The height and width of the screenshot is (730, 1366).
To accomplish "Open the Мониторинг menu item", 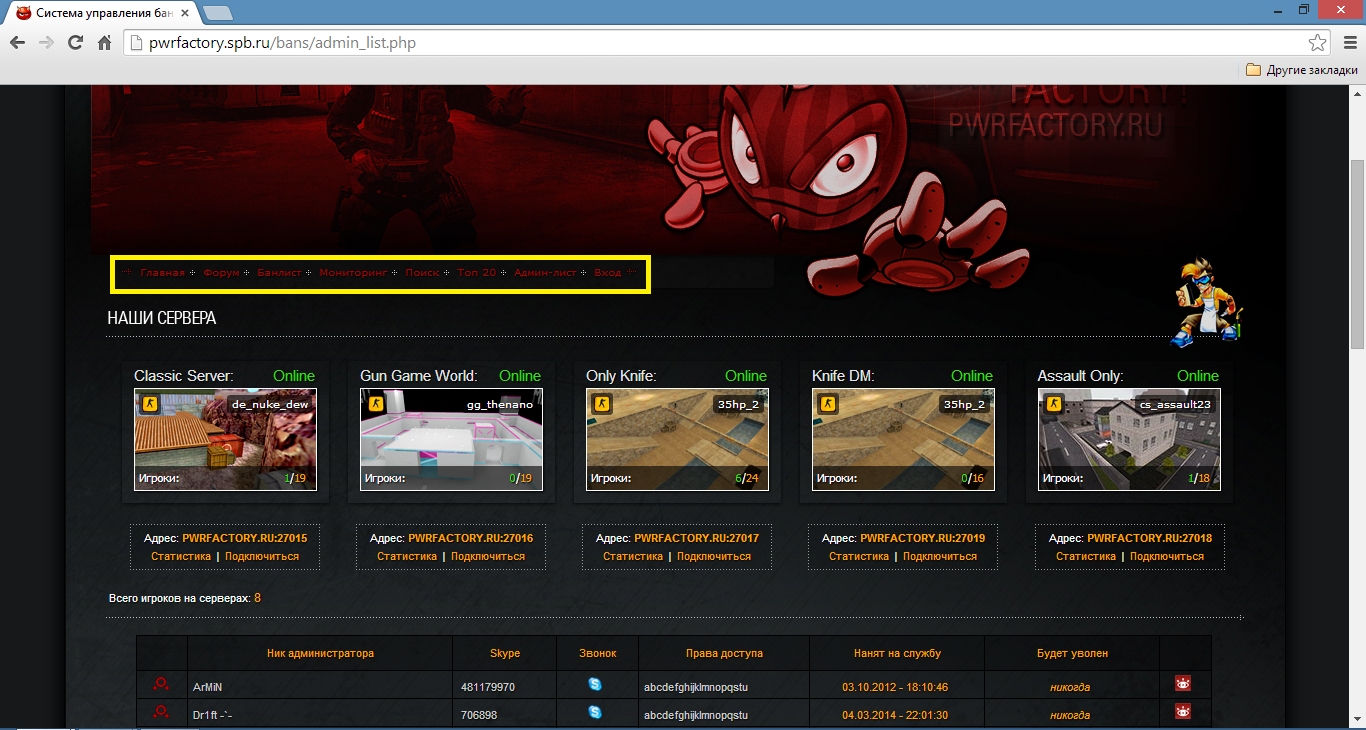I will point(353,273).
